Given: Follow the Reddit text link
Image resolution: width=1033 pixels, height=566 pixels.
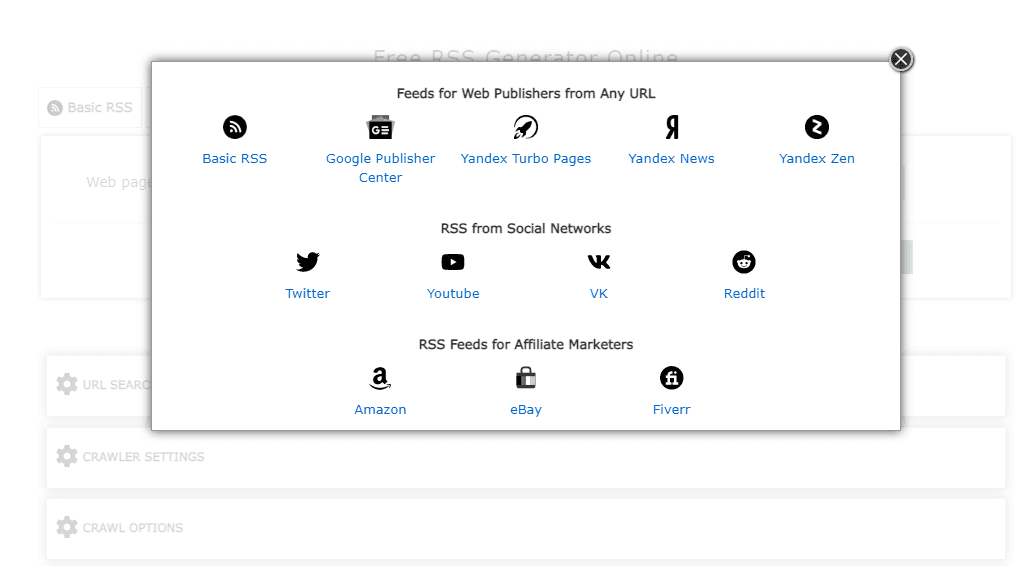Looking at the screenshot, I should coord(744,293).
